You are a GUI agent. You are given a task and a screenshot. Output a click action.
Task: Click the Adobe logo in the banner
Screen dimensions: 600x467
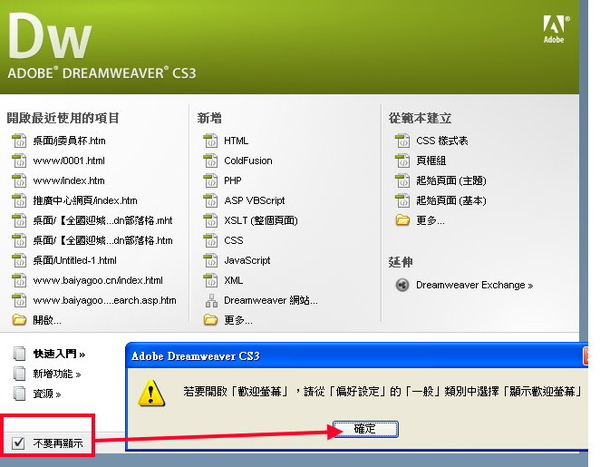coord(555,29)
